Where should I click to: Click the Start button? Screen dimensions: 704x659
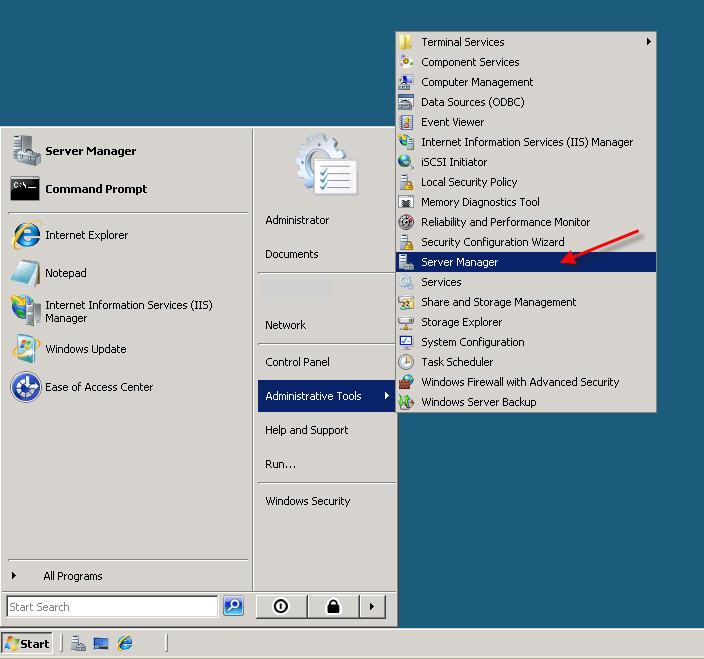(x=27, y=643)
